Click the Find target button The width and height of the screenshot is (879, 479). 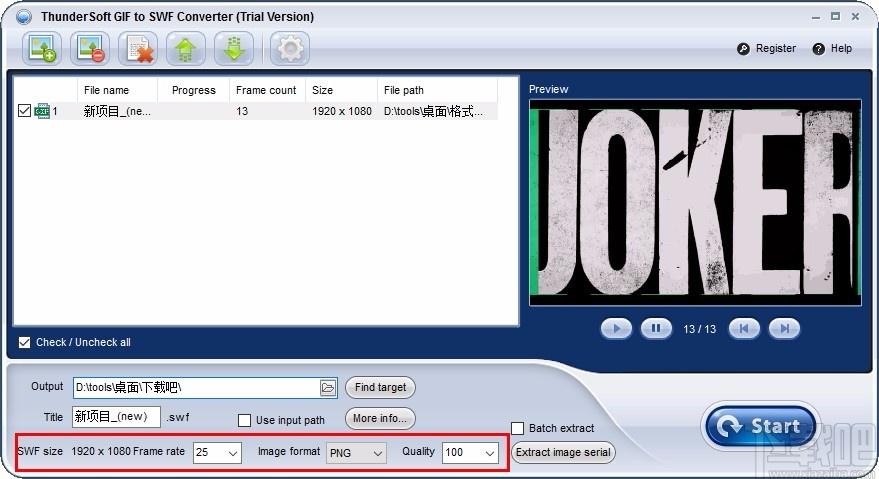coord(380,387)
